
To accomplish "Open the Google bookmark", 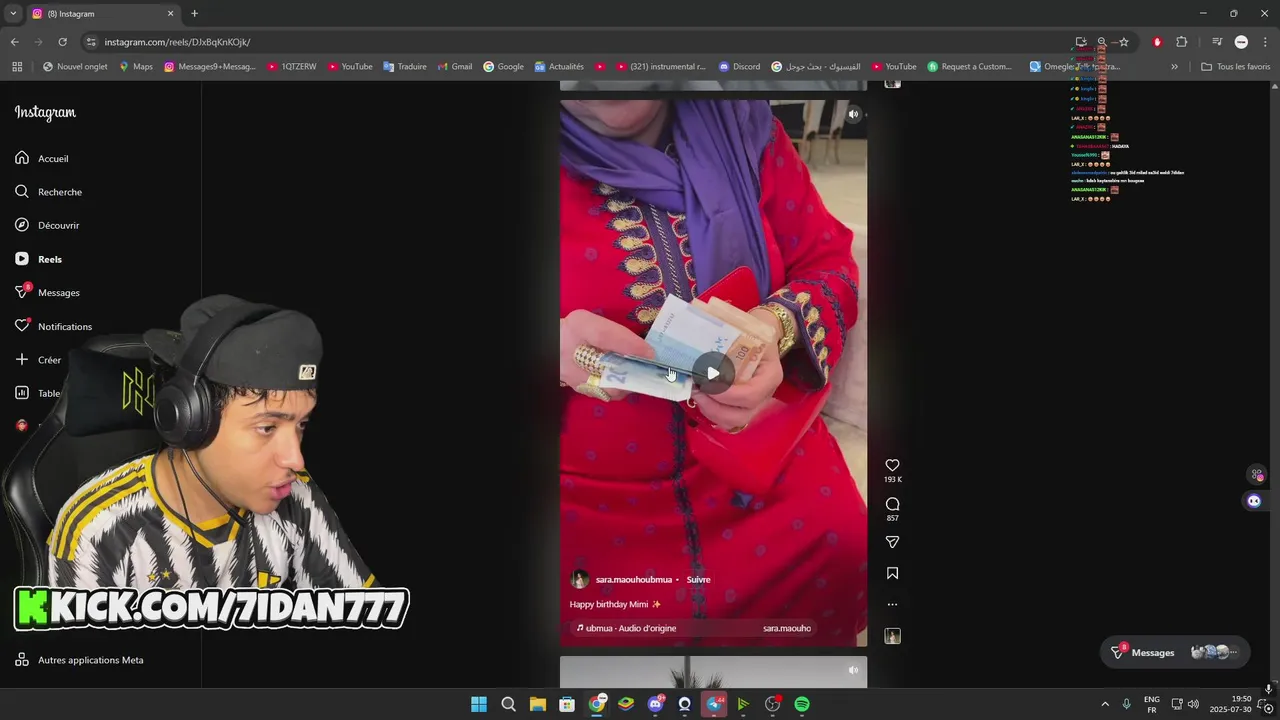I will tap(504, 67).
